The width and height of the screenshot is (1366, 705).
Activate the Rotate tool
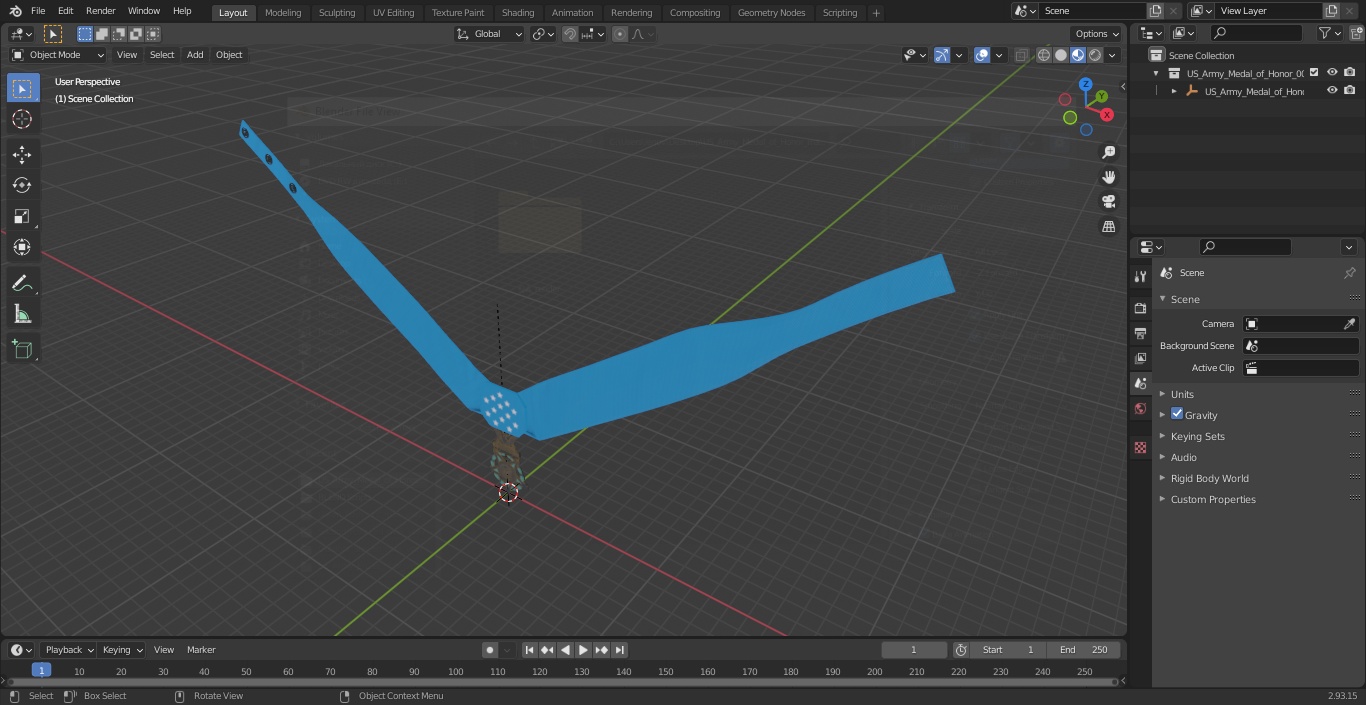[22, 185]
